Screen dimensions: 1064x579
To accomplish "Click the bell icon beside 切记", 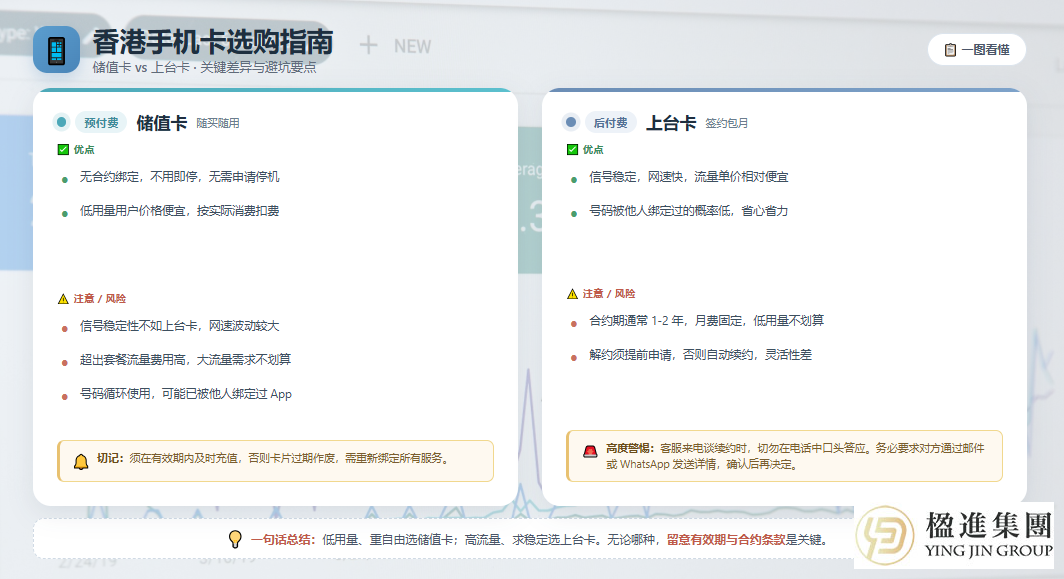I will pyautogui.click(x=81, y=462).
